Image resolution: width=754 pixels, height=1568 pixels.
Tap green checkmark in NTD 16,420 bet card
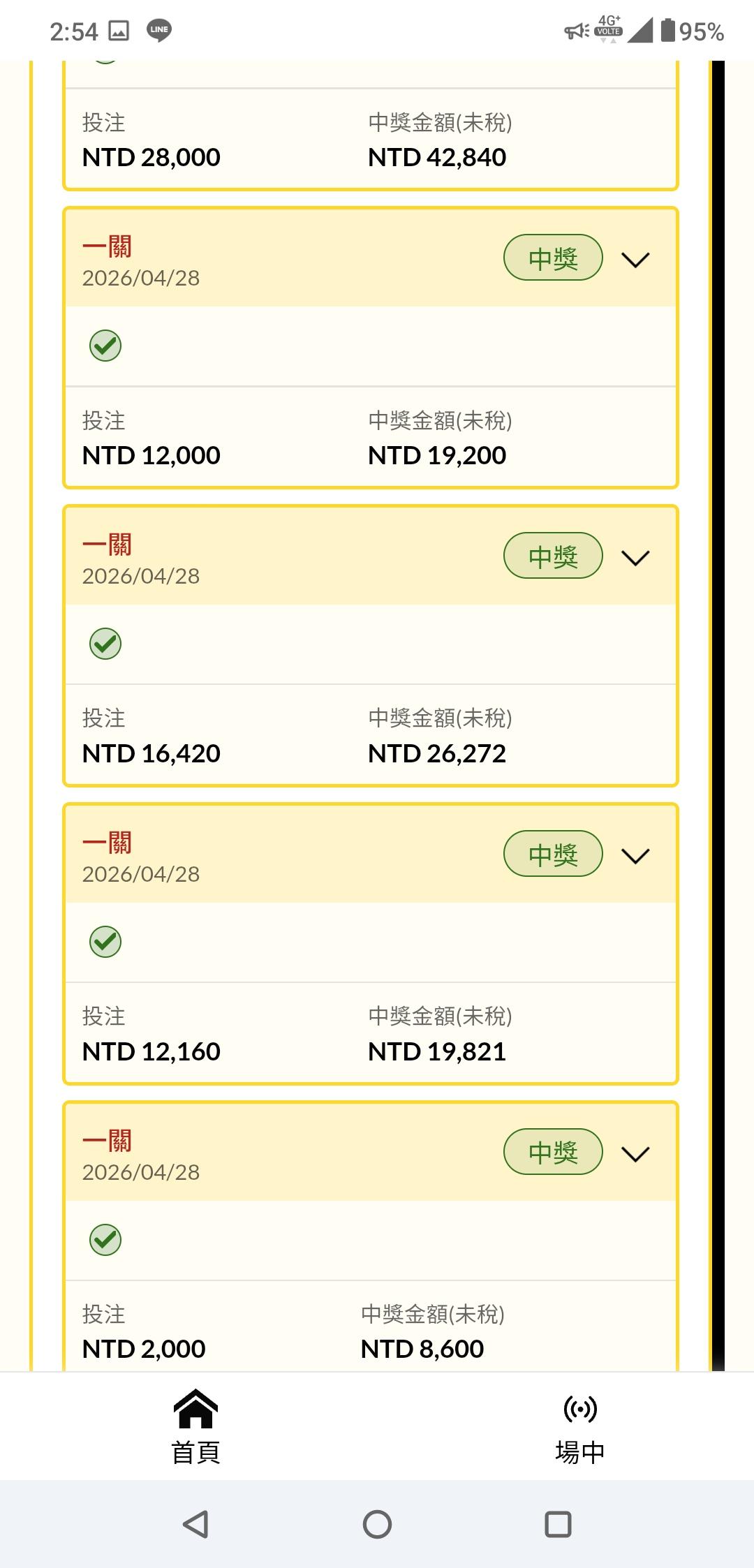tap(105, 644)
